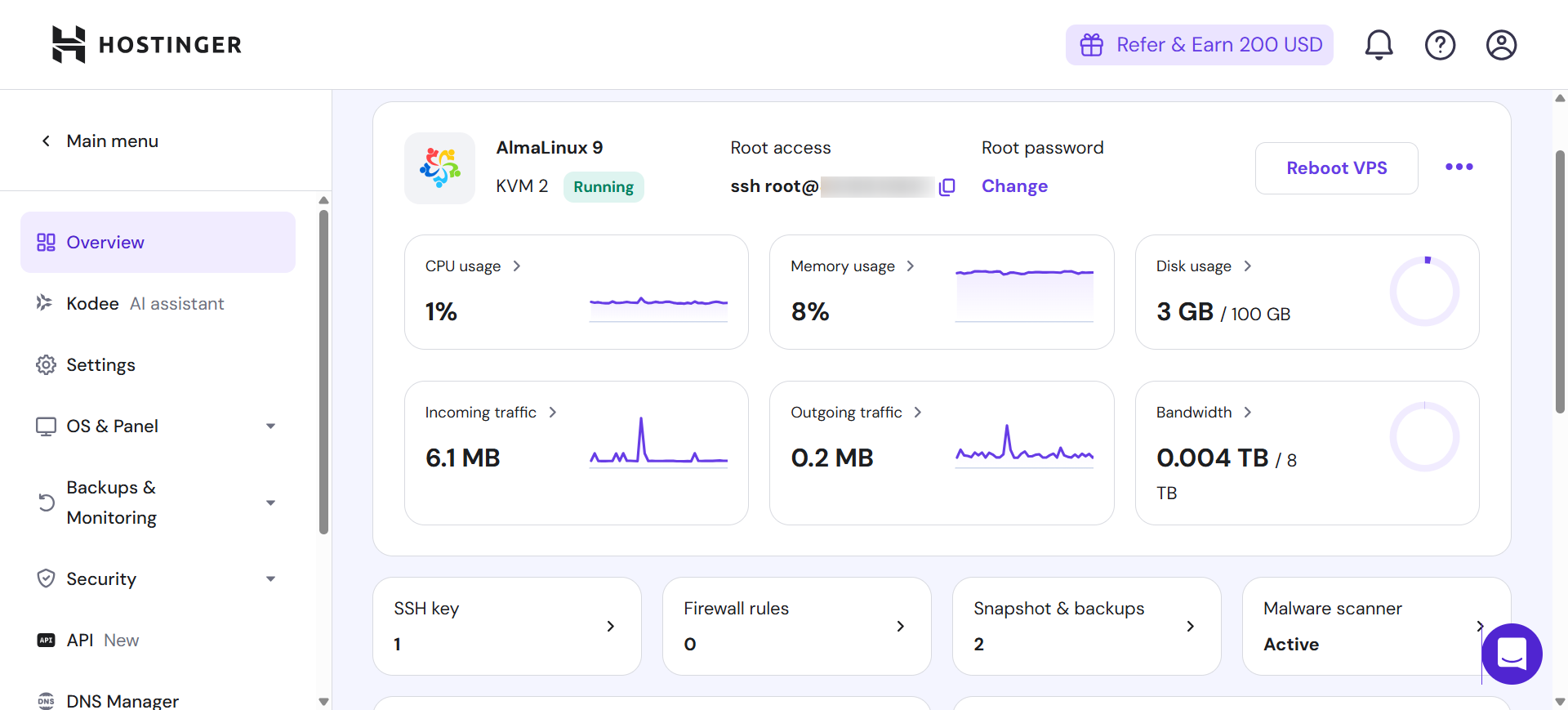Click the Reboot VPS button

click(x=1337, y=168)
